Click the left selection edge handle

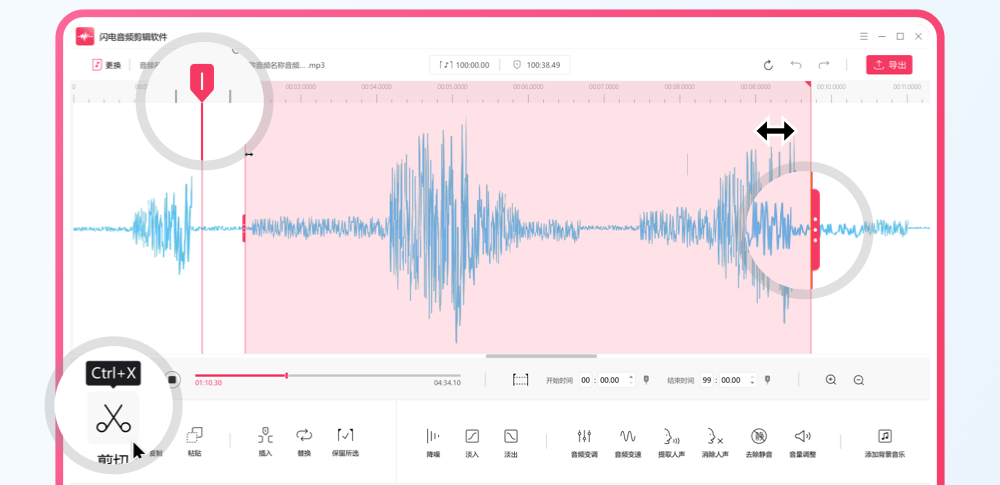pos(244,228)
